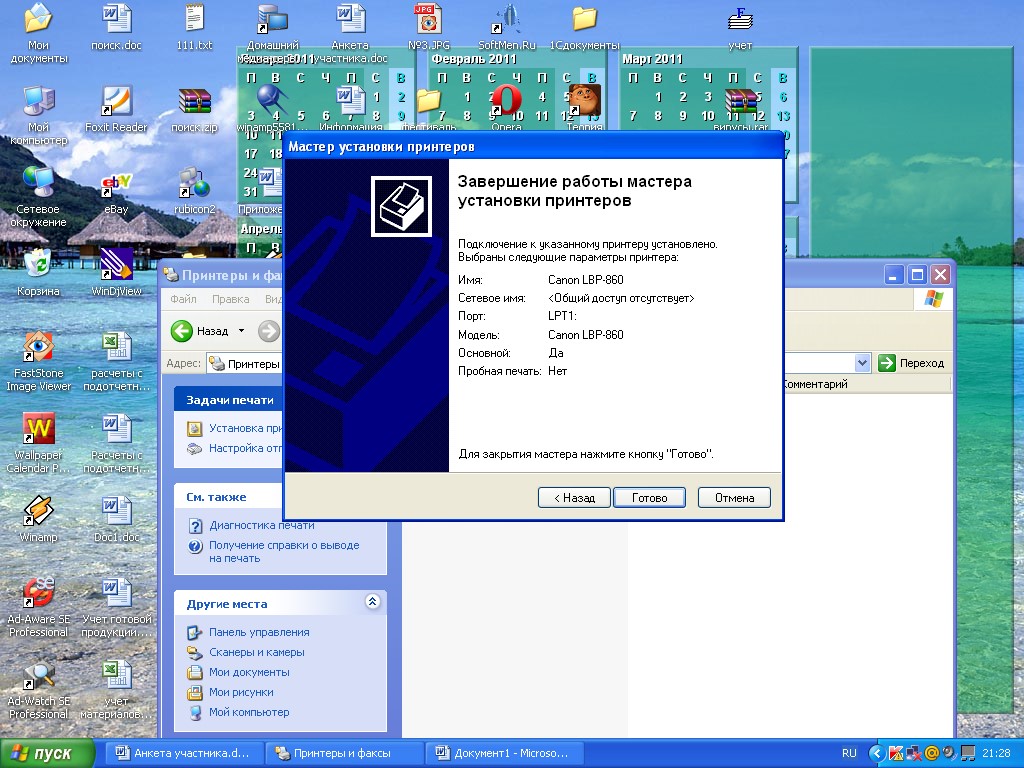Collapse the Другие места panel
The height and width of the screenshot is (768, 1024).
372,602
